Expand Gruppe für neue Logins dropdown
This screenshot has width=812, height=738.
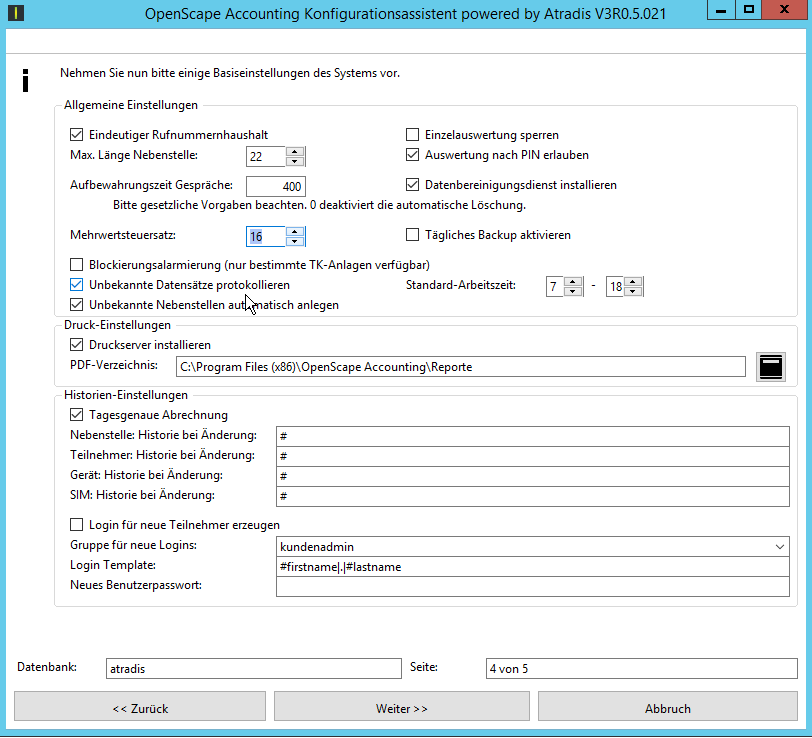(x=779, y=547)
